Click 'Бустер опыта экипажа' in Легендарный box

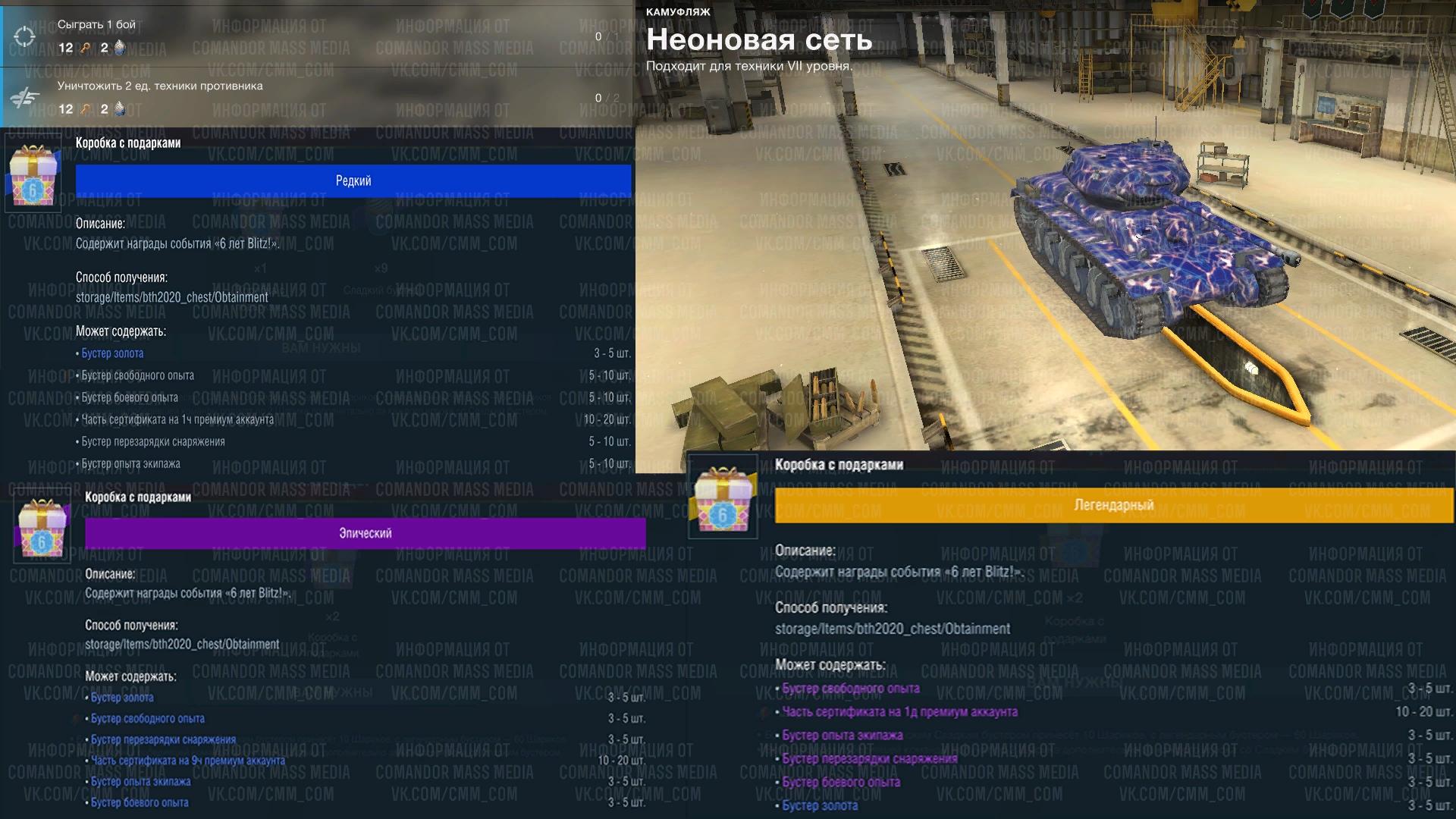[843, 736]
